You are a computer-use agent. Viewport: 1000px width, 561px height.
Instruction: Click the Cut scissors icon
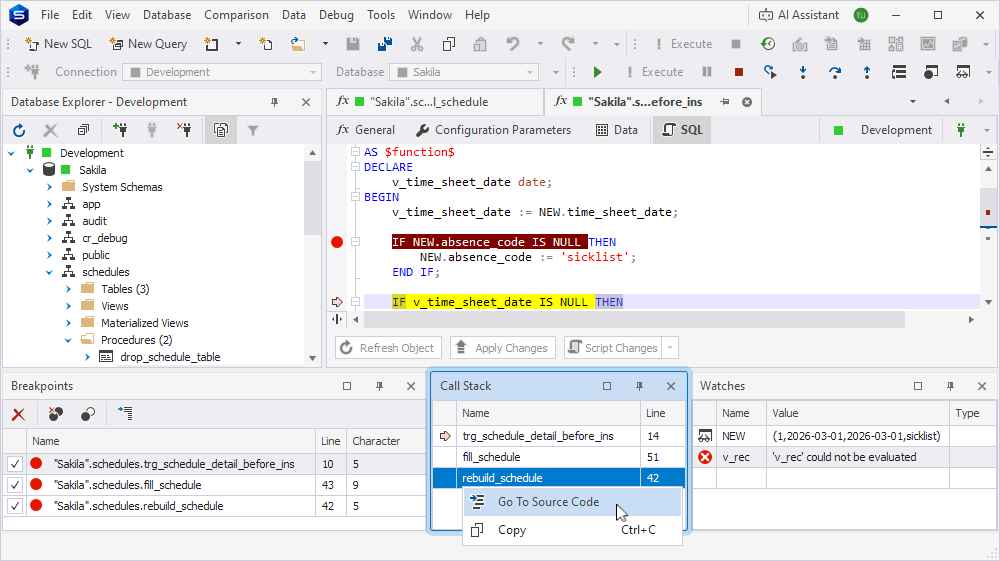click(x=416, y=44)
